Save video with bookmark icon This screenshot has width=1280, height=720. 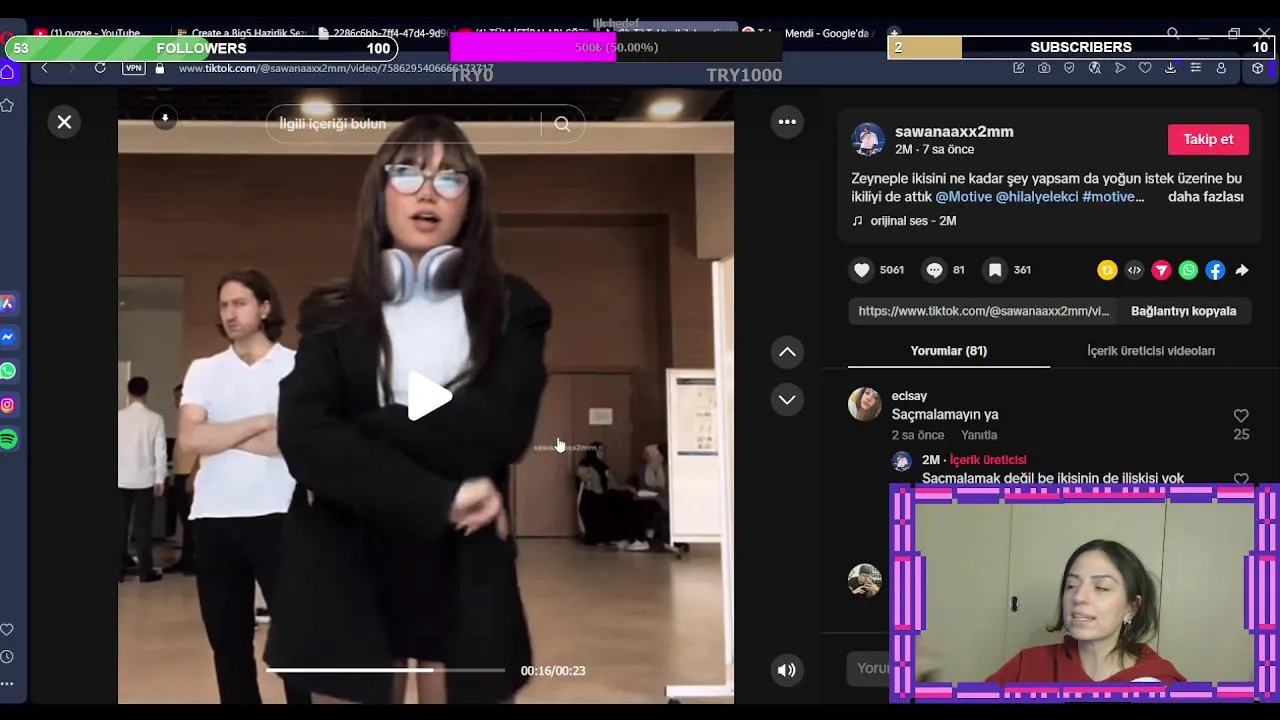995,270
